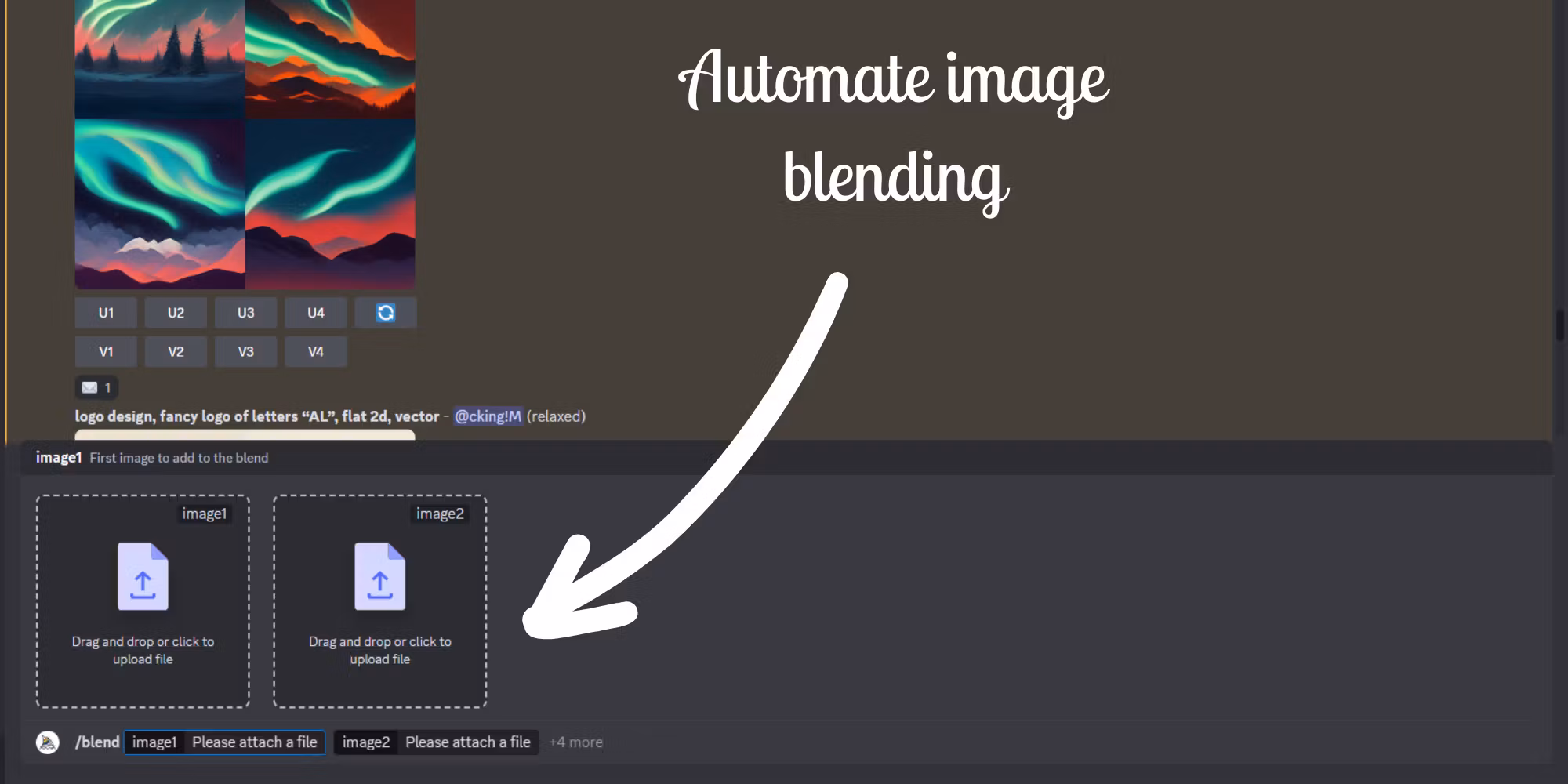Create variations with the V1 button
Image resolution: width=1568 pixels, height=784 pixels.
[x=106, y=351]
